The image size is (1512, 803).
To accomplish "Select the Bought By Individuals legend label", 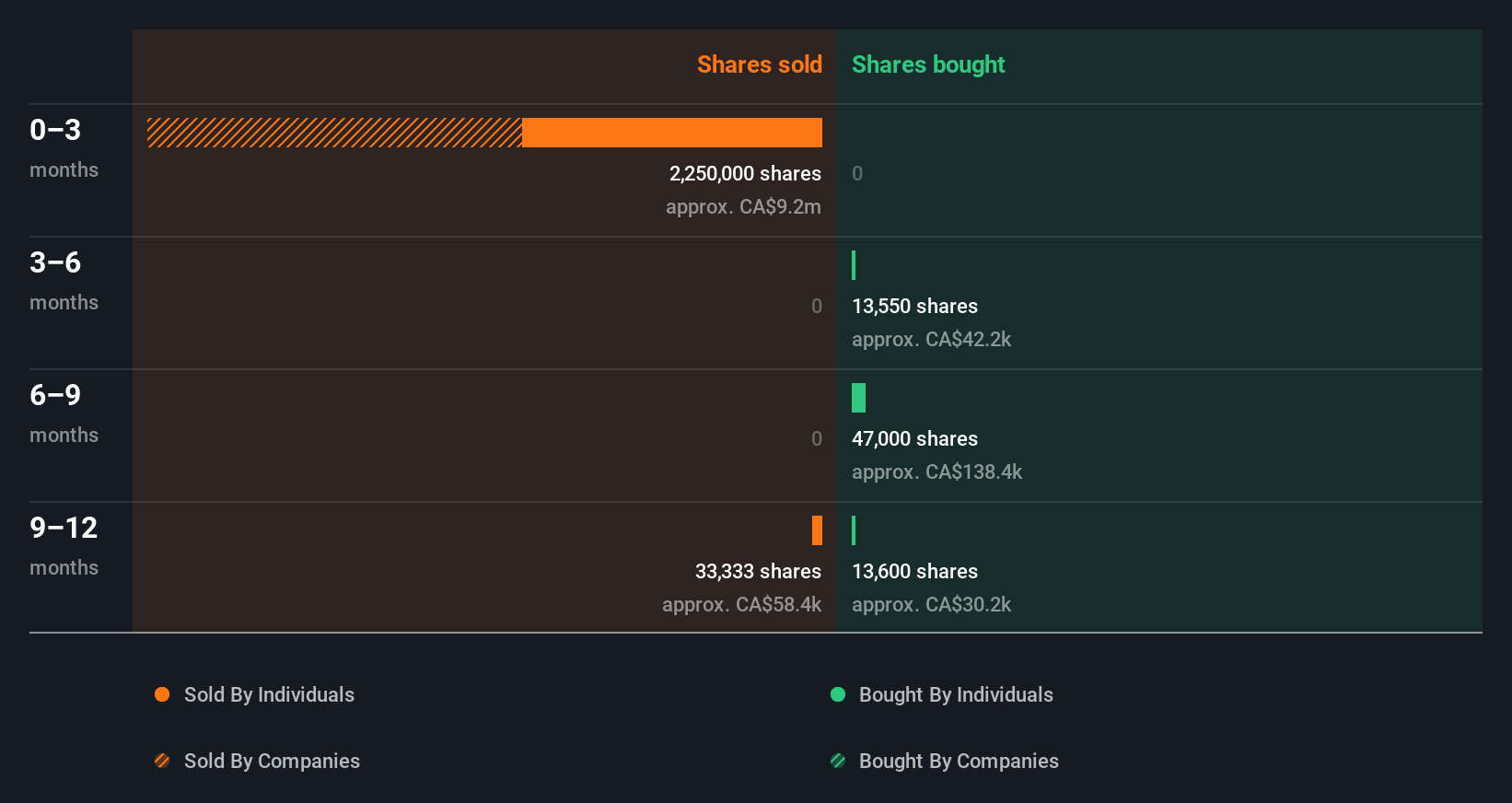I will (956, 694).
